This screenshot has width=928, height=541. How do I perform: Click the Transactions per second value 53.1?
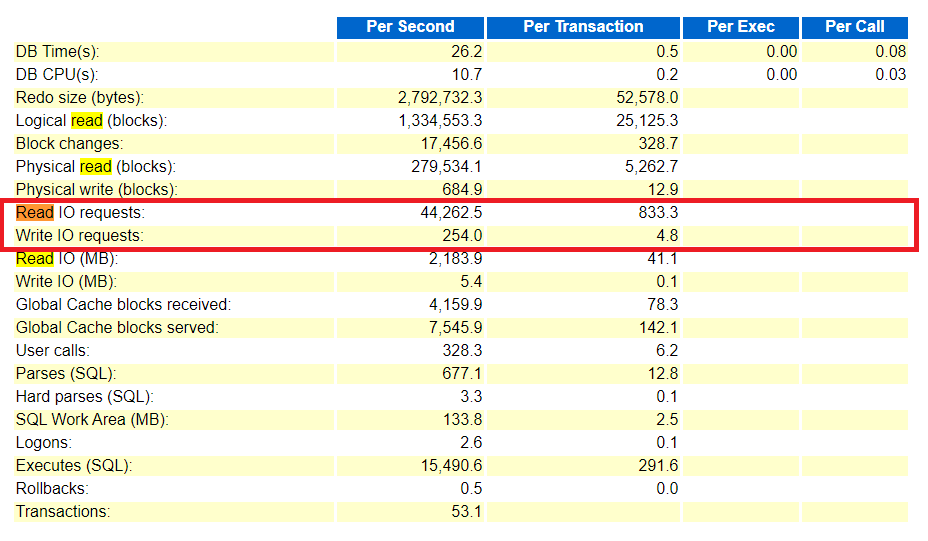(466, 512)
